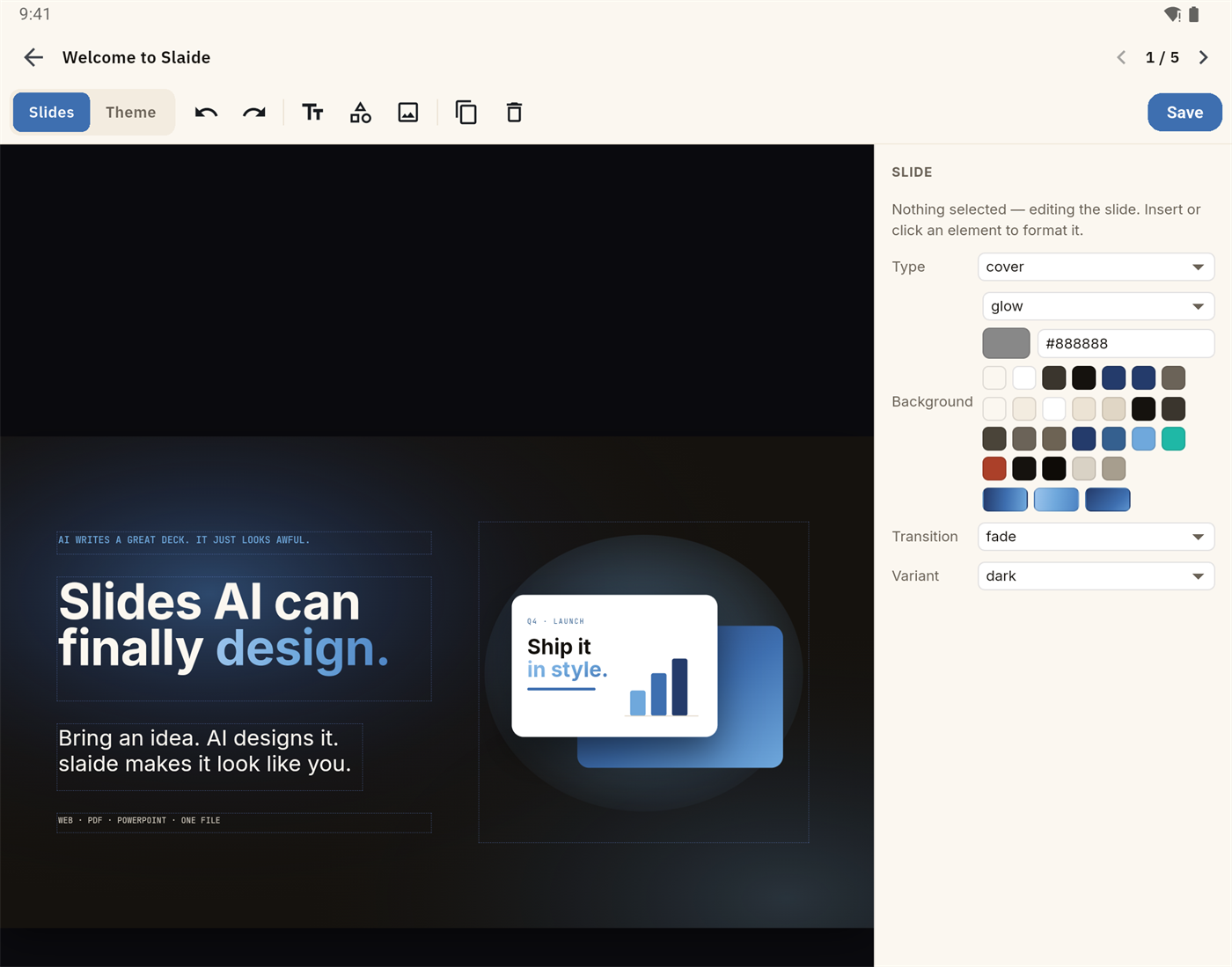Open the Theme tab
The height and width of the screenshot is (967, 1232).
(131, 113)
